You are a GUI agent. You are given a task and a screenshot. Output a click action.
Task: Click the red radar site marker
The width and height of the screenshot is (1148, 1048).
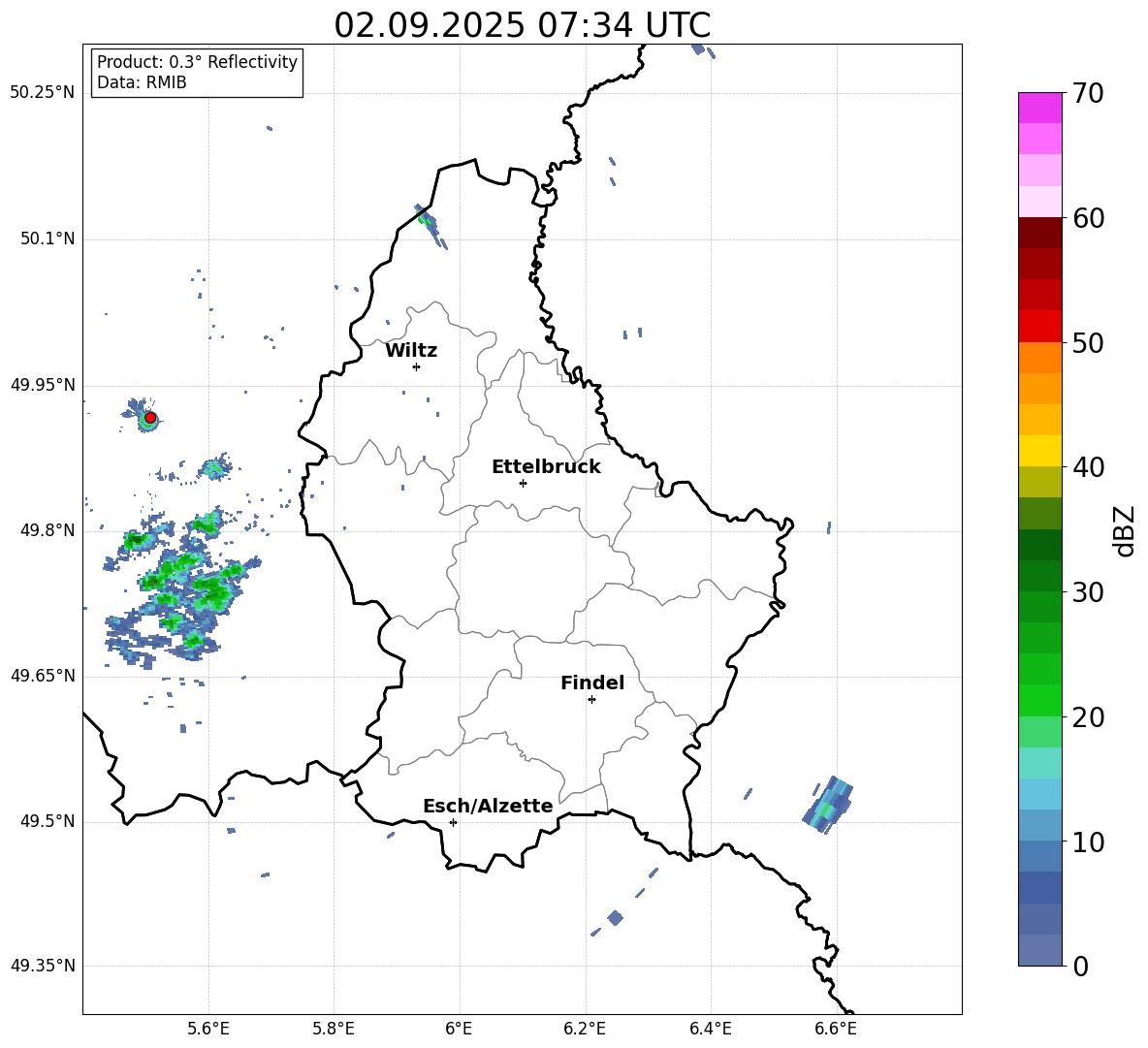point(150,418)
